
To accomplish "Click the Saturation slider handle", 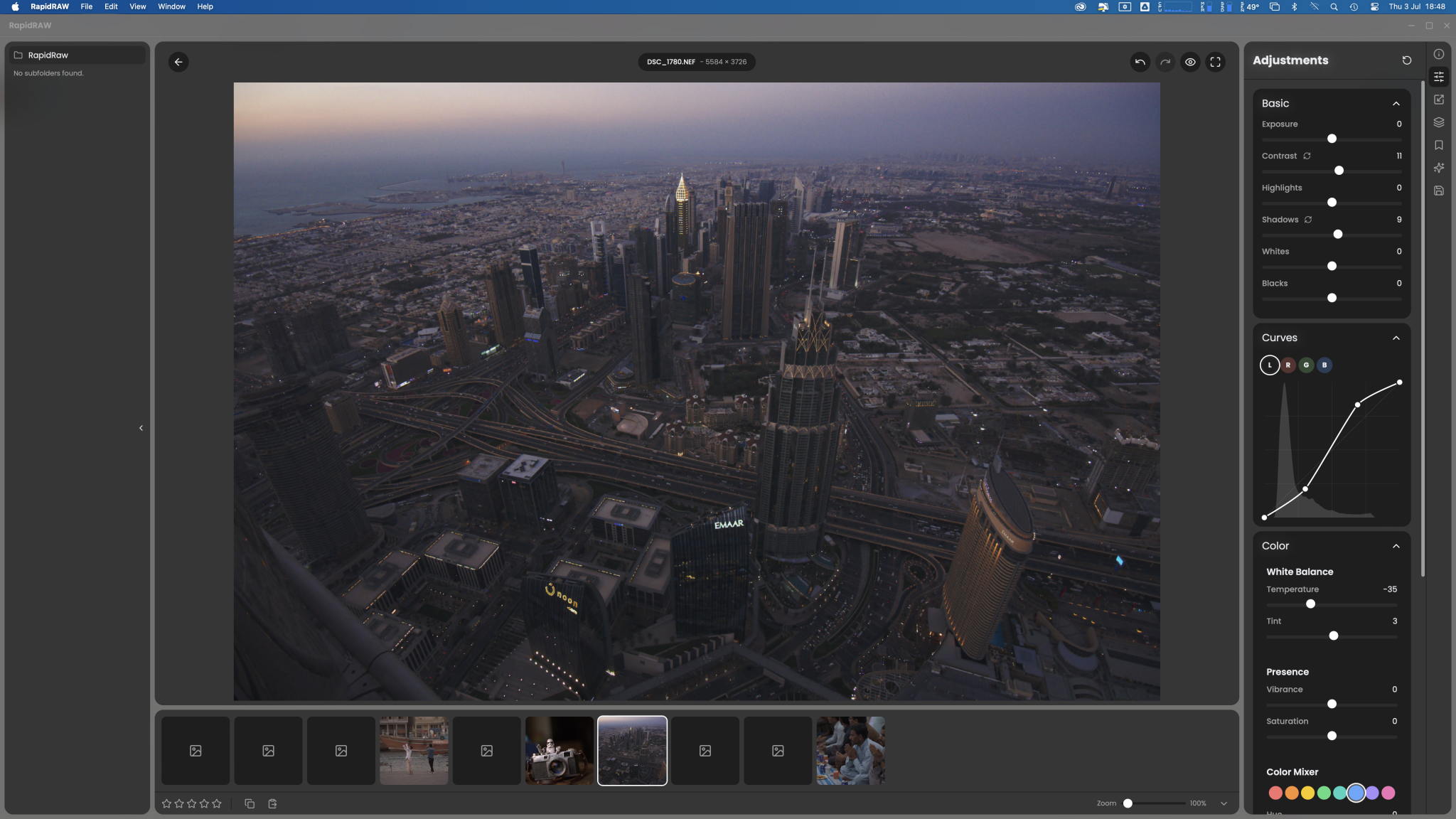I will pos(1332,736).
